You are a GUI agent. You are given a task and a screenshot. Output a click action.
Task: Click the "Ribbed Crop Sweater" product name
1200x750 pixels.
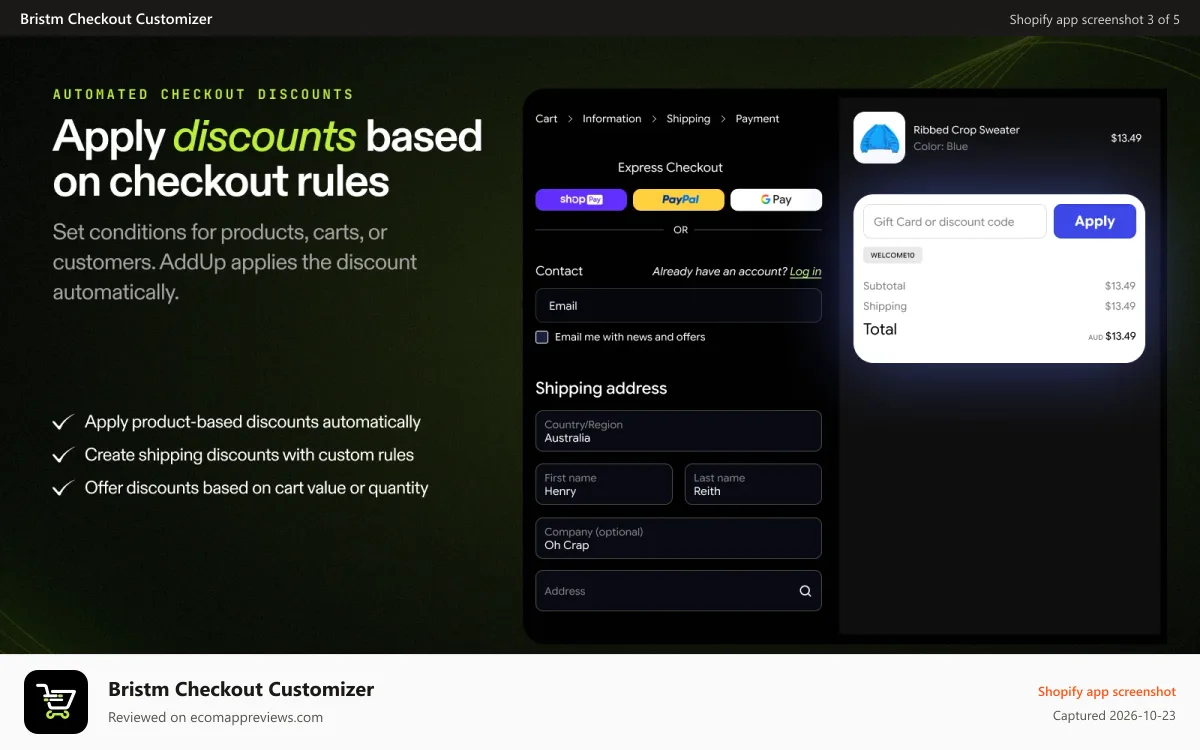point(966,130)
